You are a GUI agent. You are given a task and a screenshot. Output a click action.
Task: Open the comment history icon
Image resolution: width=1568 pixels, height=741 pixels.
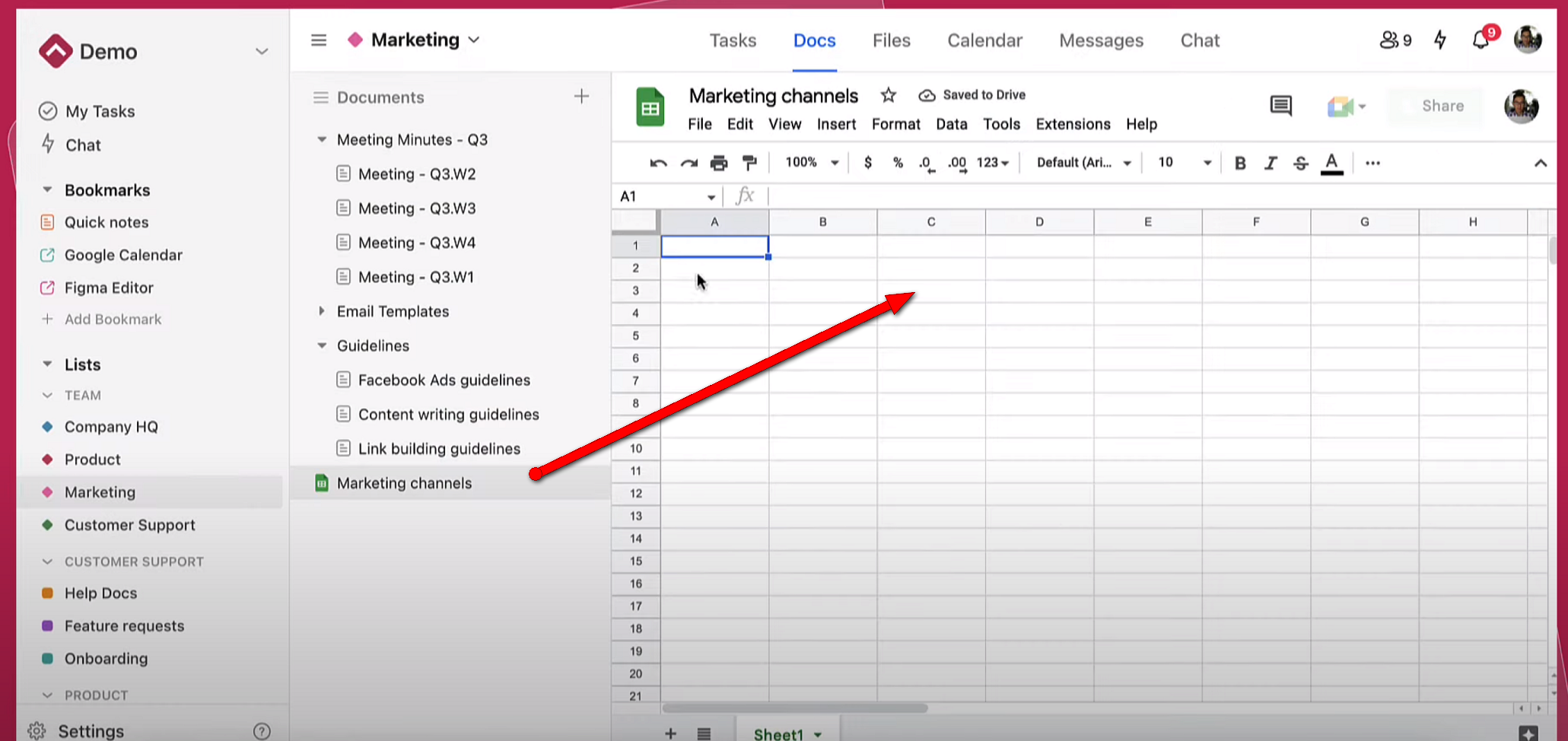[x=1281, y=106]
